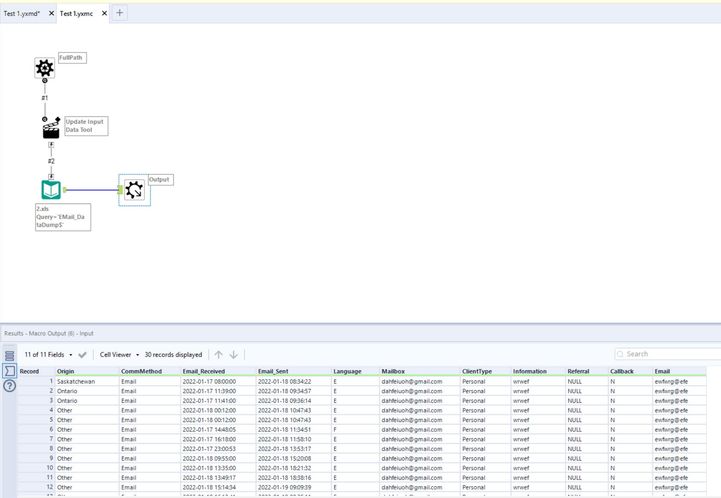Open the metadata view icon in Results
Viewport: 721px width, 498px height.
(10, 355)
